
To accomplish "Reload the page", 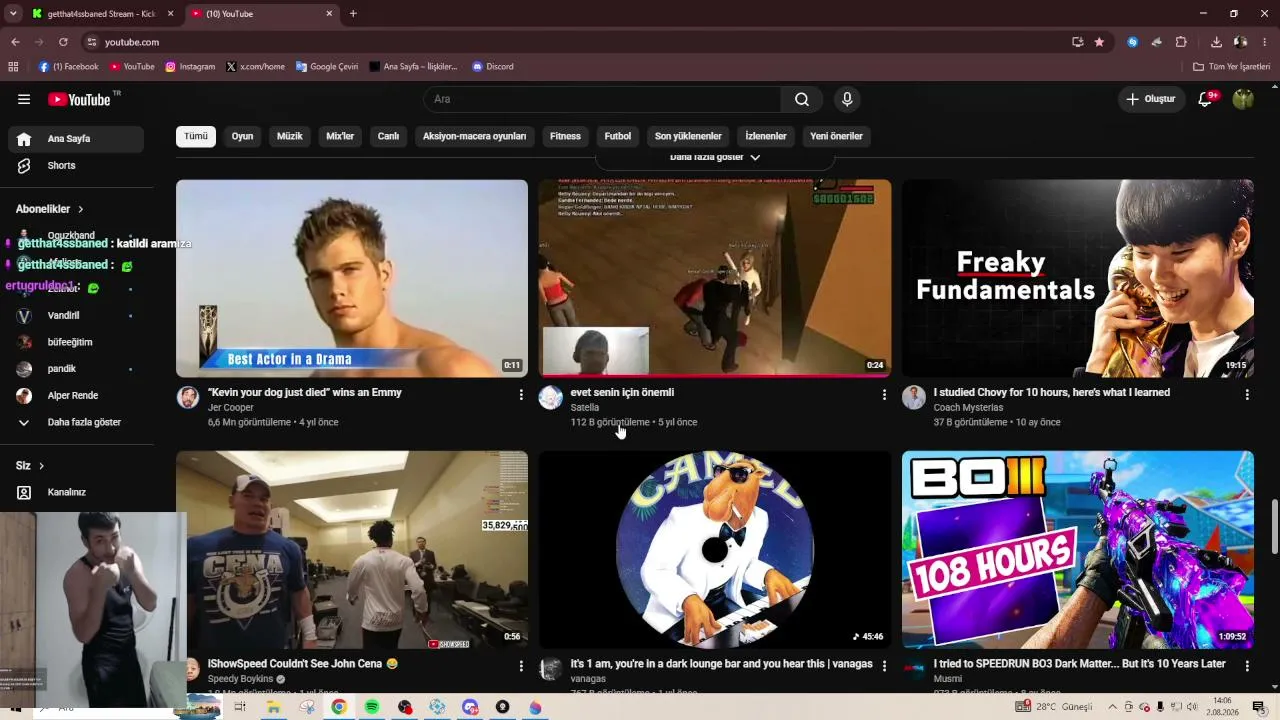I will (63, 42).
